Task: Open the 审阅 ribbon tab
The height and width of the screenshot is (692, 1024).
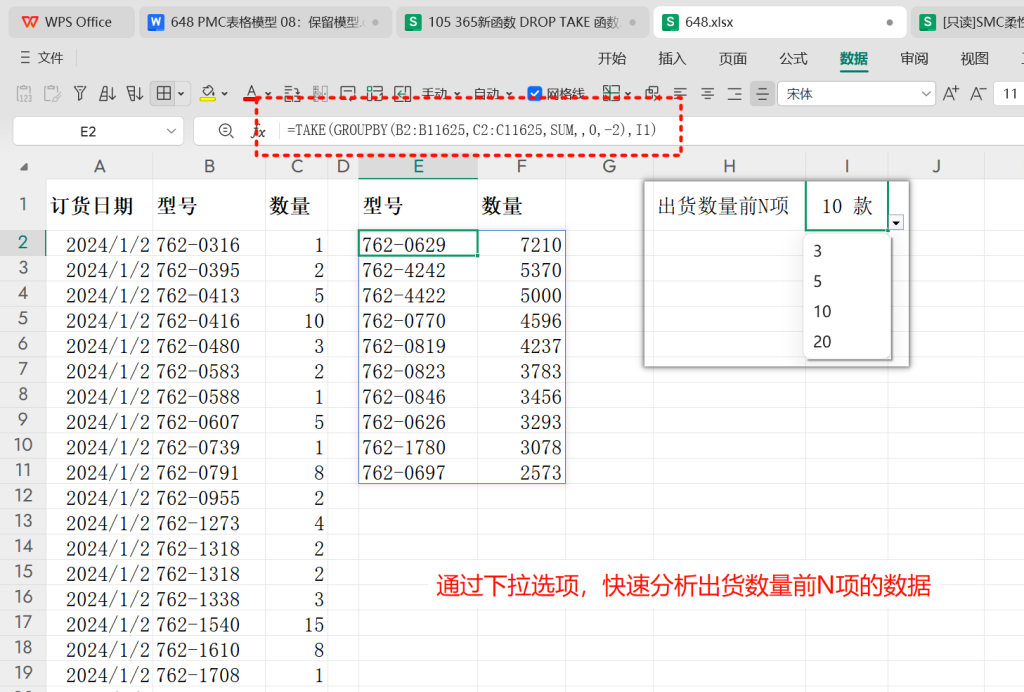Action: [x=914, y=59]
